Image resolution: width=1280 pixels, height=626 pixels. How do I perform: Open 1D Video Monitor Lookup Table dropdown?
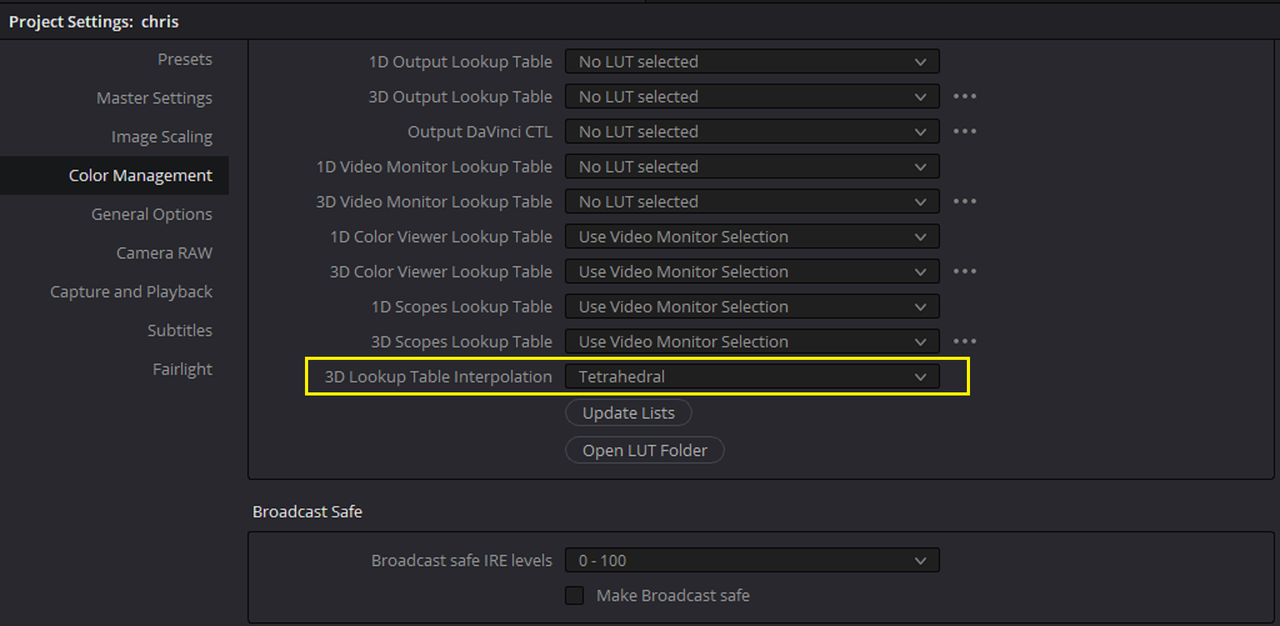coord(752,167)
